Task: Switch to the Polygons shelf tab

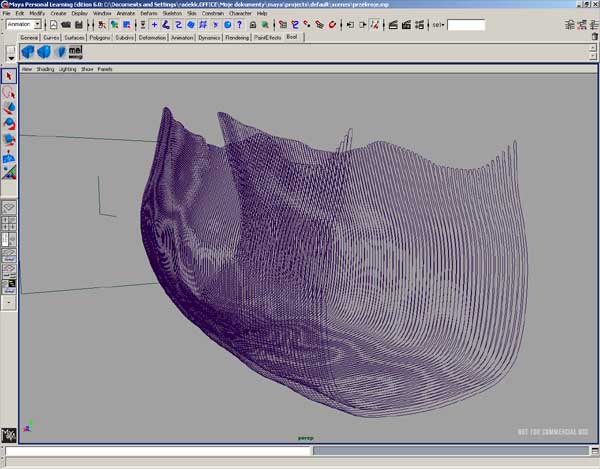Action: click(x=100, y=37)
